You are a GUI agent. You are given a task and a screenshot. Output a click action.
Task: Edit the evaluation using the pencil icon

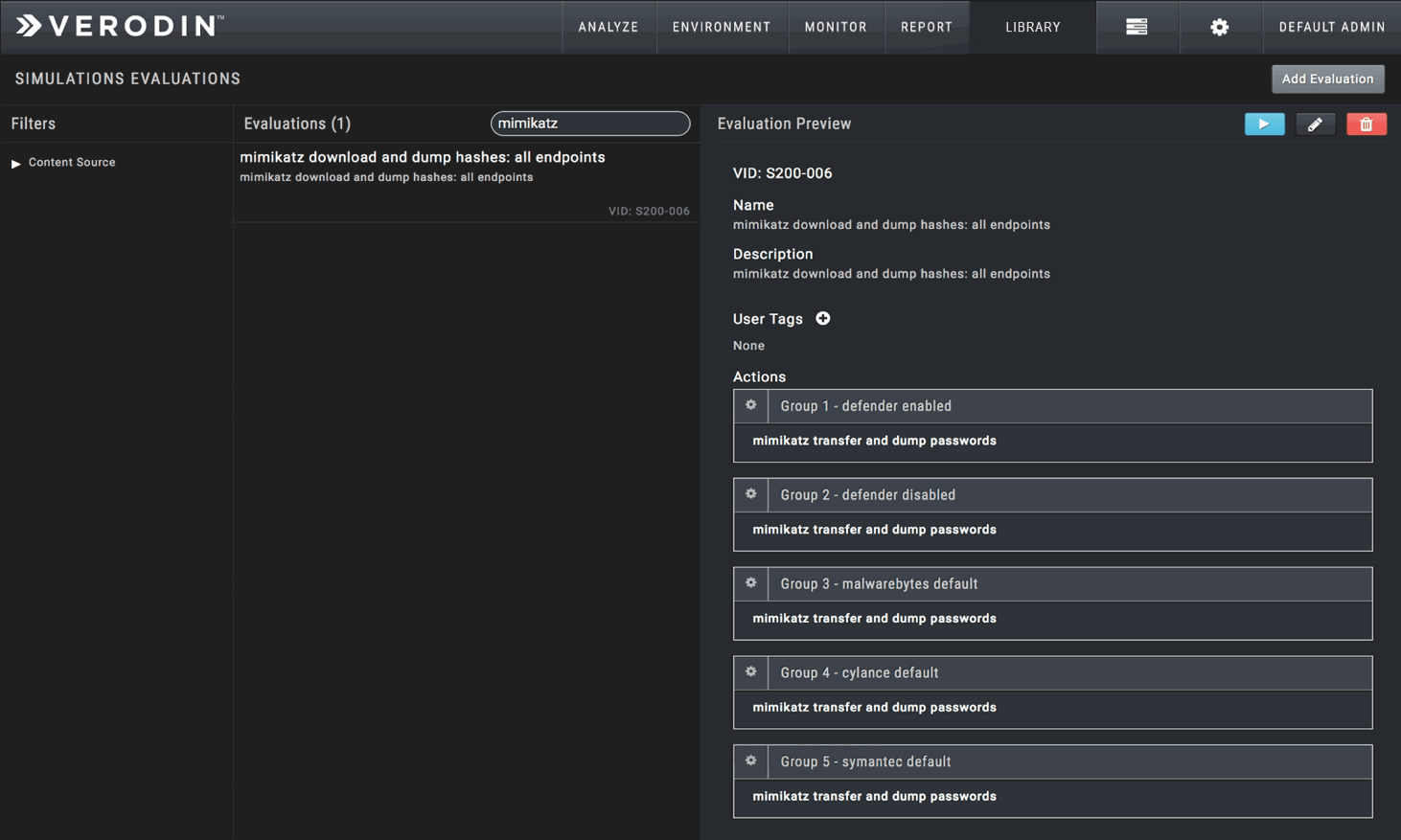[1315, 124]
